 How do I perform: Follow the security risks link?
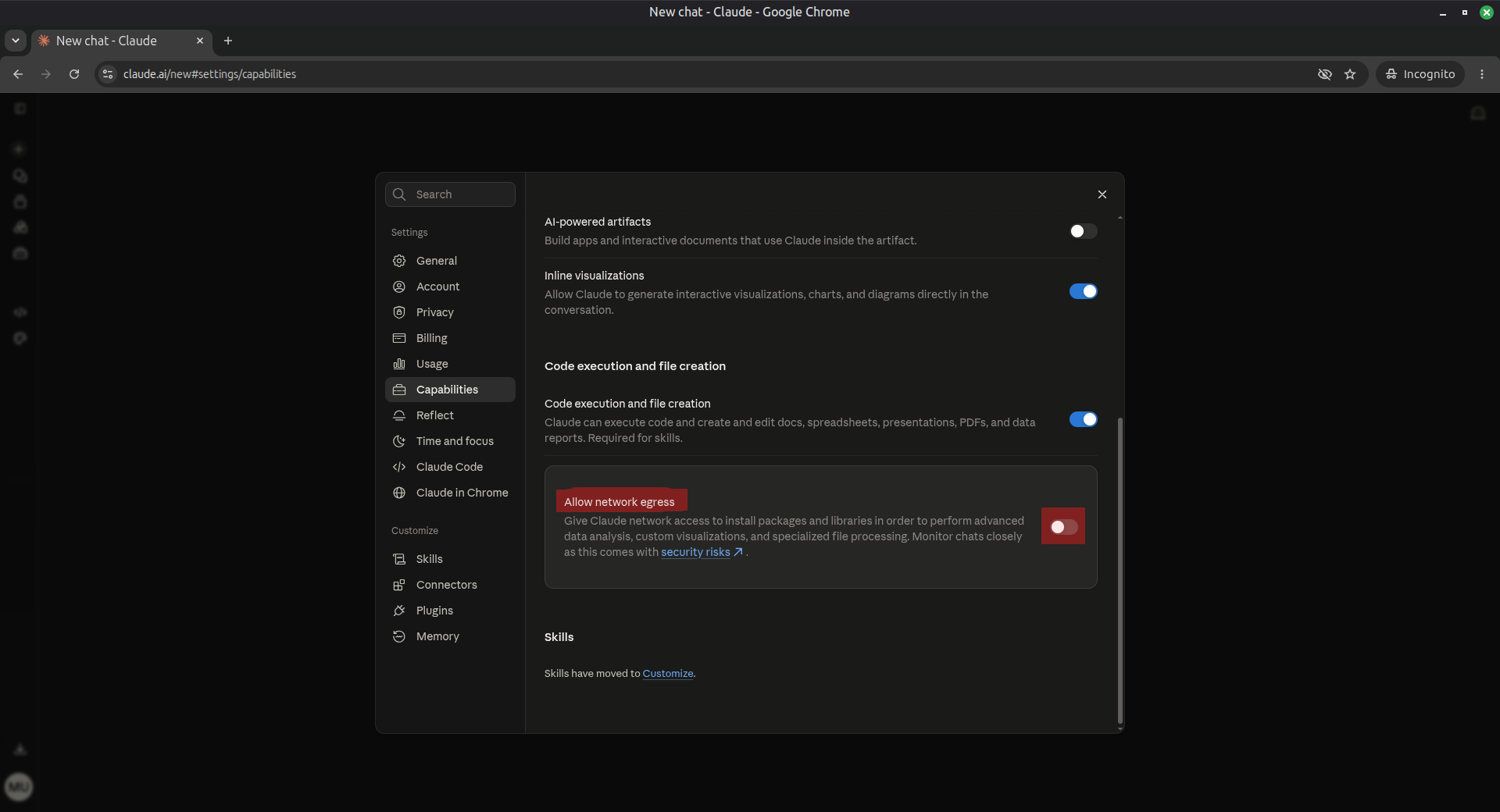click(x=701, y=552)
